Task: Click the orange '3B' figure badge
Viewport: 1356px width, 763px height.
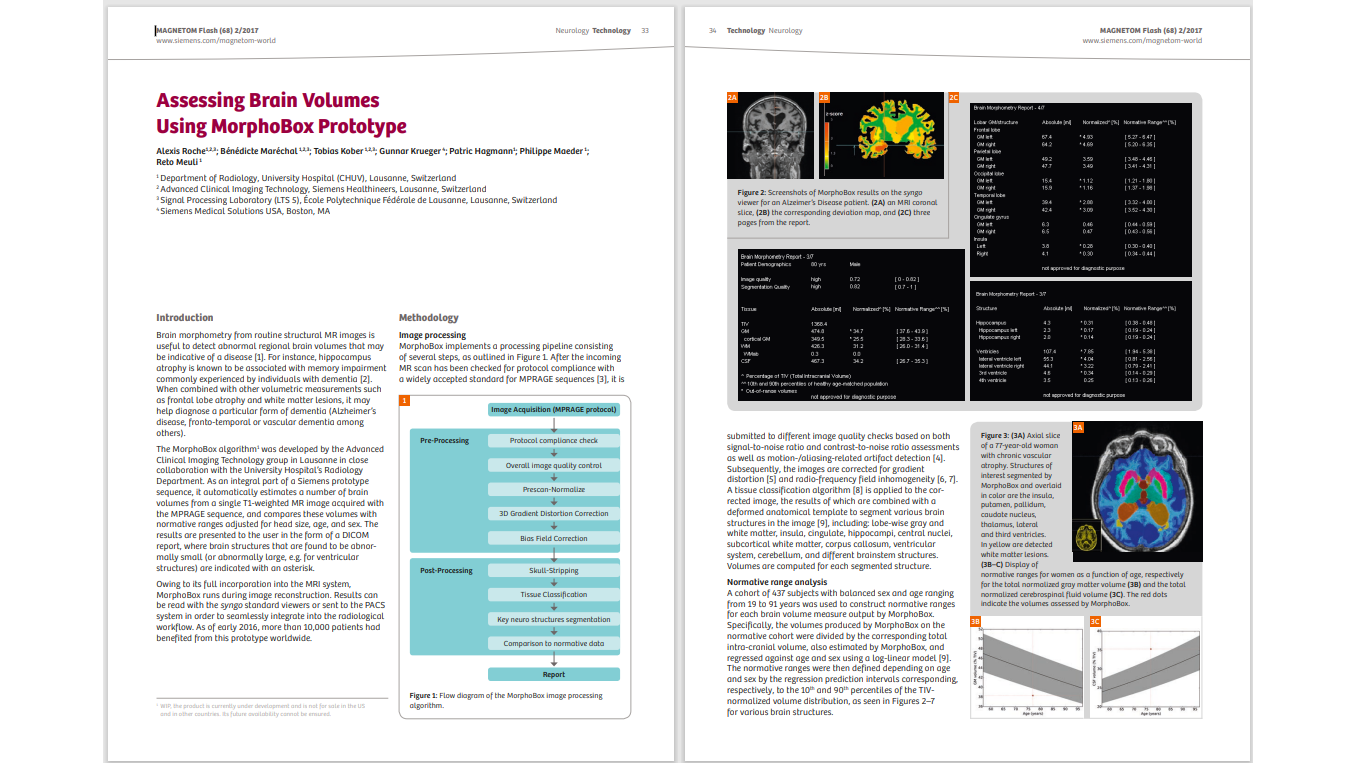Action: [x=976, y=621]
